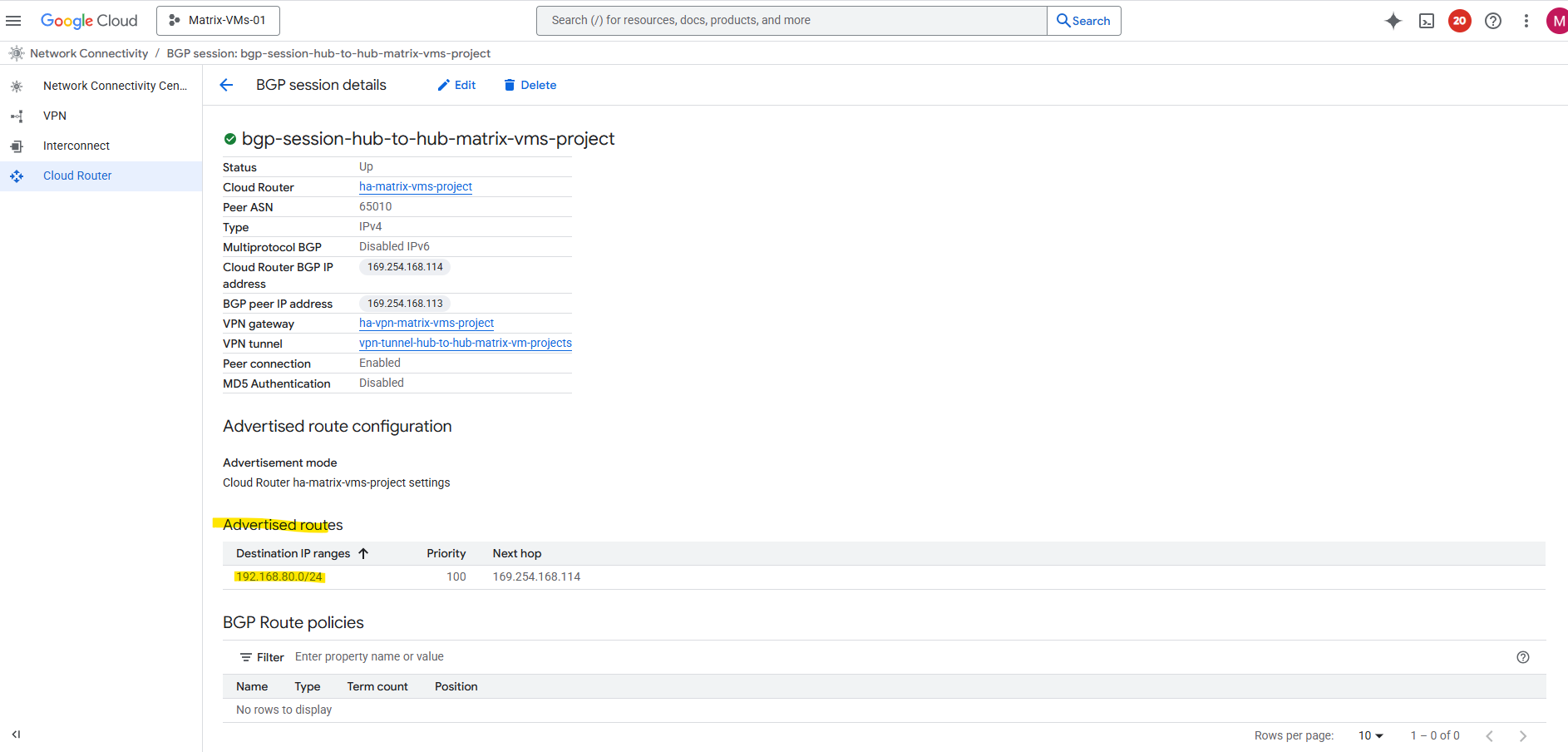Click the Position column header
The width and height of the screenshot is (1568, 752).
456,686
